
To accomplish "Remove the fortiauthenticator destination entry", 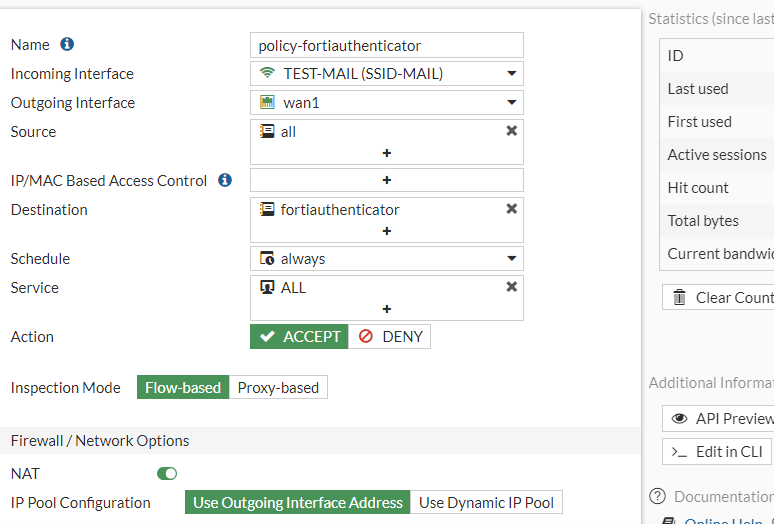I will (x=511, y=209).
